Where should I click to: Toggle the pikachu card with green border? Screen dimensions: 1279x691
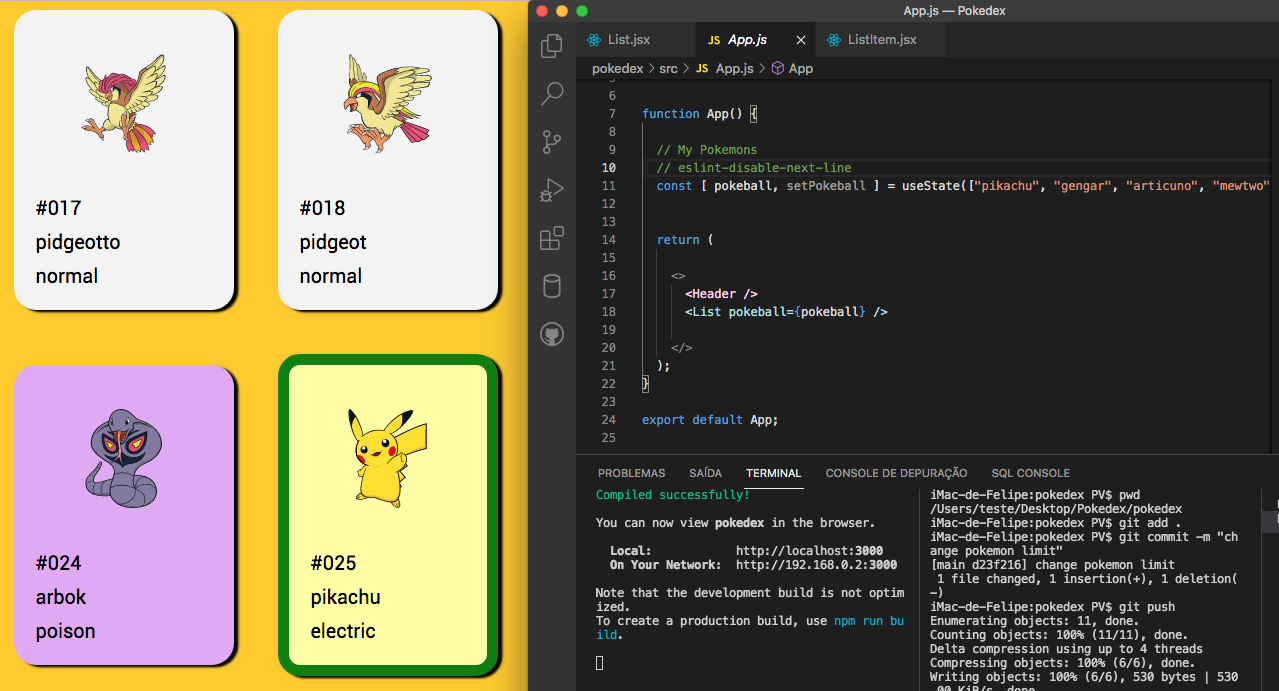[x=387, y=515]
